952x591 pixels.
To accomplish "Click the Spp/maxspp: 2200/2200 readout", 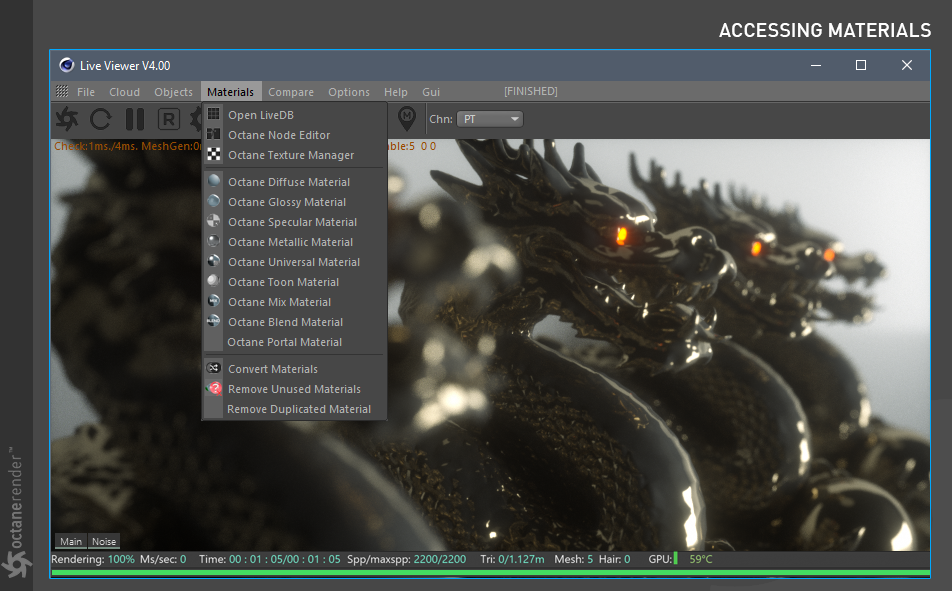I will tap(407, 559).
